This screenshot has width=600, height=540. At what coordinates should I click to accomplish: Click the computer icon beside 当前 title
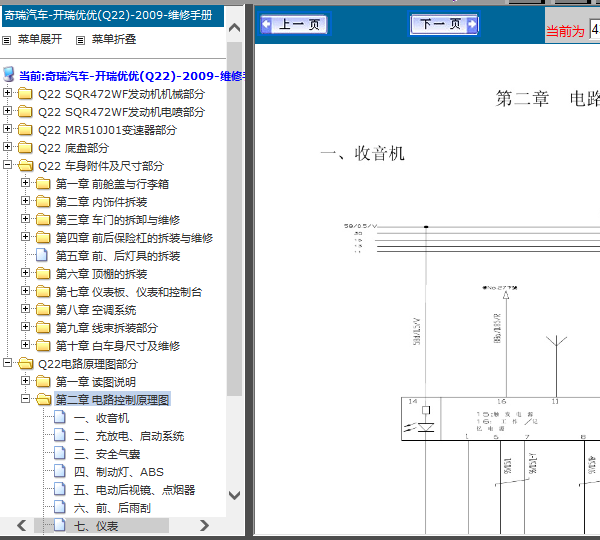click(x=9, y=74)
